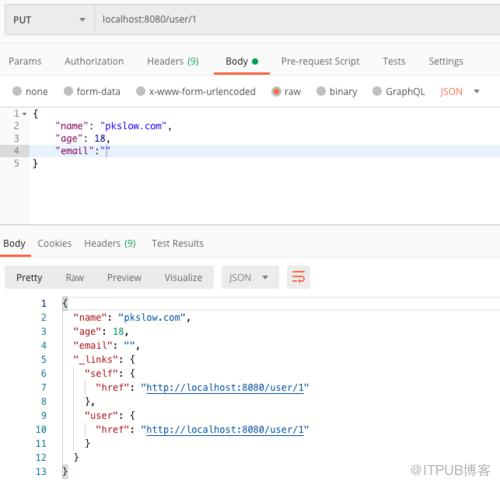500x485 pixels.
Task: Select the form-data radio button
Action: click(68, 91)
